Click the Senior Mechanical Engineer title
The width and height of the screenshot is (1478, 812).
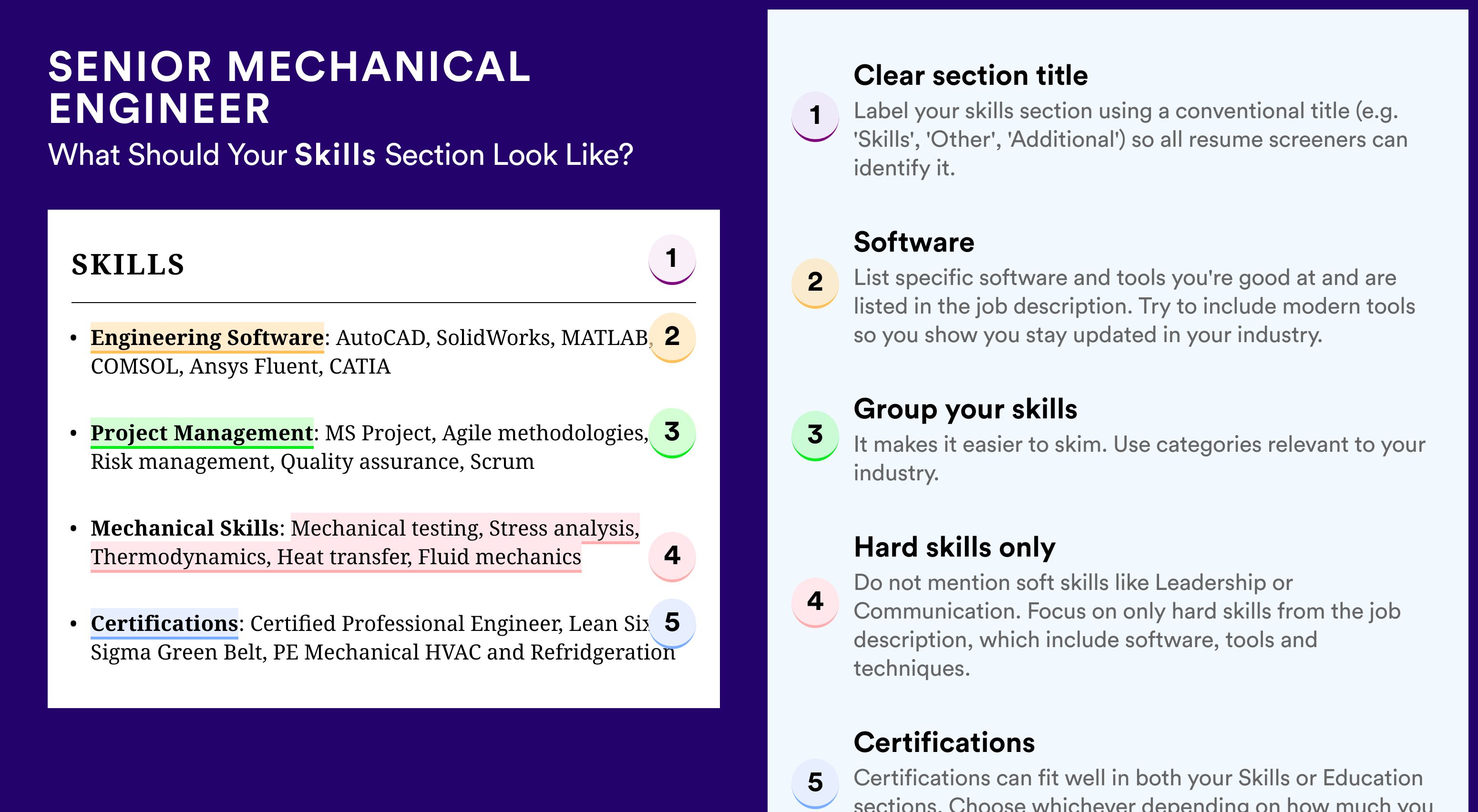pyautogui.click(x=289, y=87)
